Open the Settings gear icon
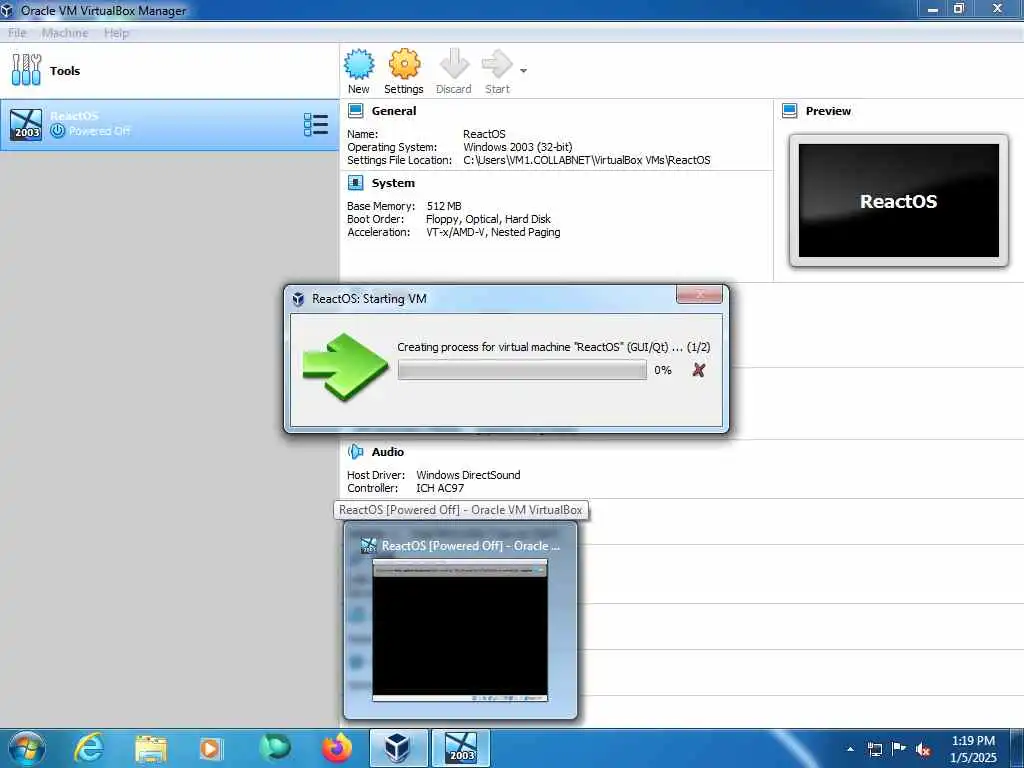Screen dimensions: 1024x768 click(404, 64)
